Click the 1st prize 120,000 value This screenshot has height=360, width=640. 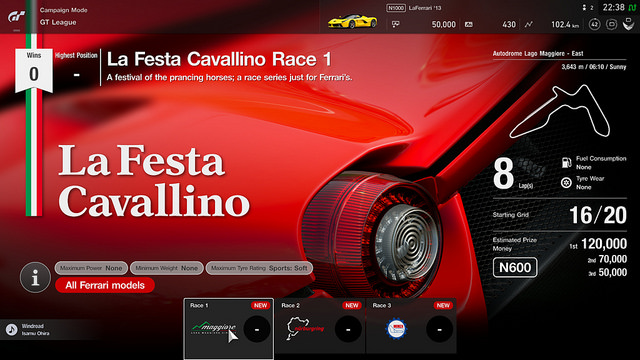click(x=604, y=244)
